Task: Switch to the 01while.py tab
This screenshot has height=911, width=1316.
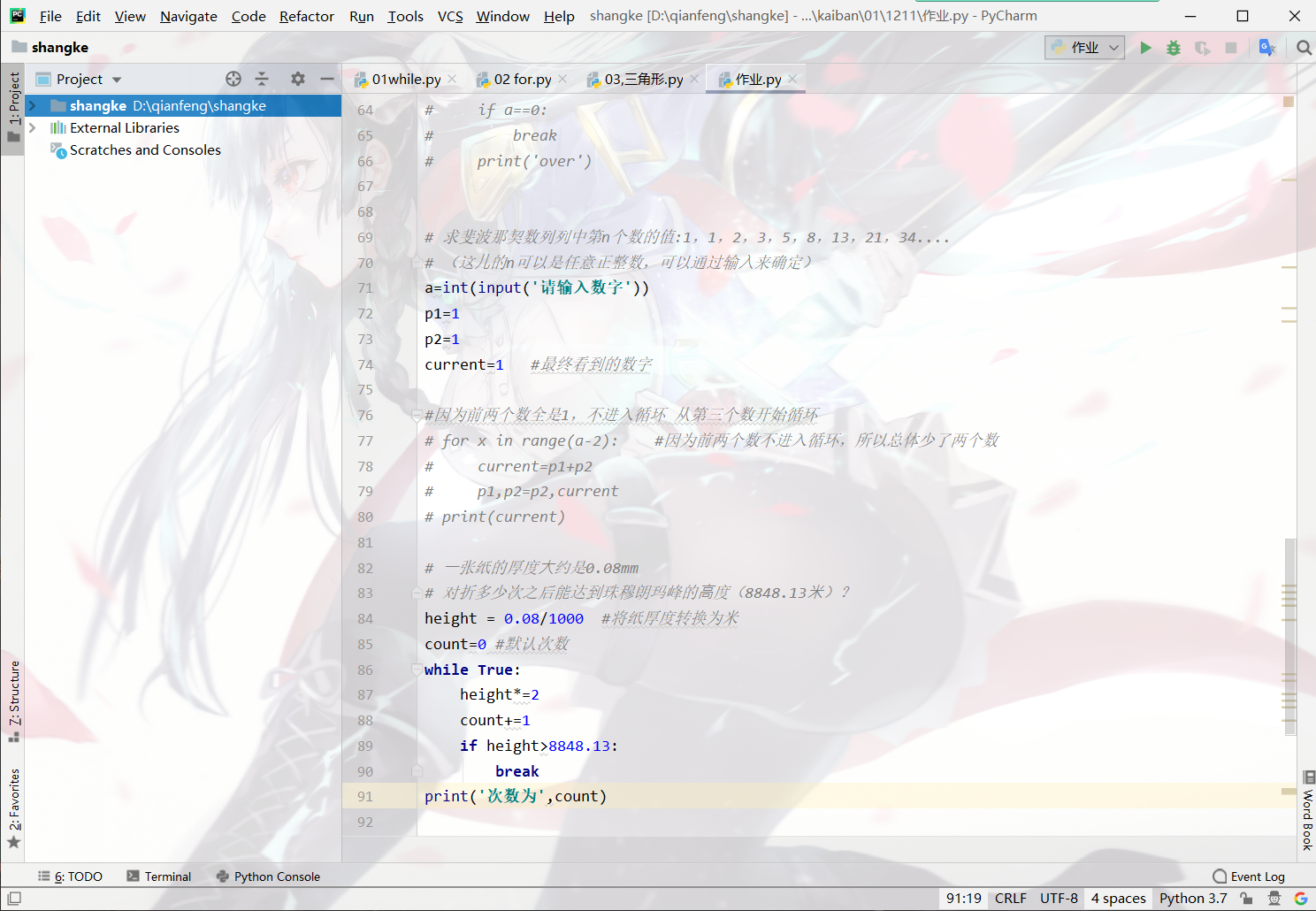Action: tap(402, 79)
